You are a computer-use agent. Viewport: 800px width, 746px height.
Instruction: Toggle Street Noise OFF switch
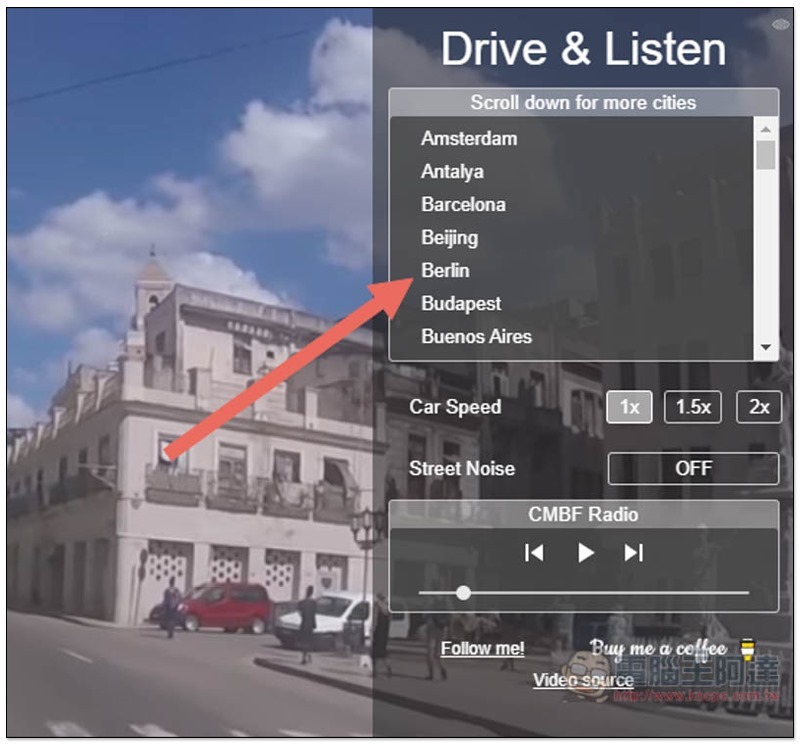[693, 468]
